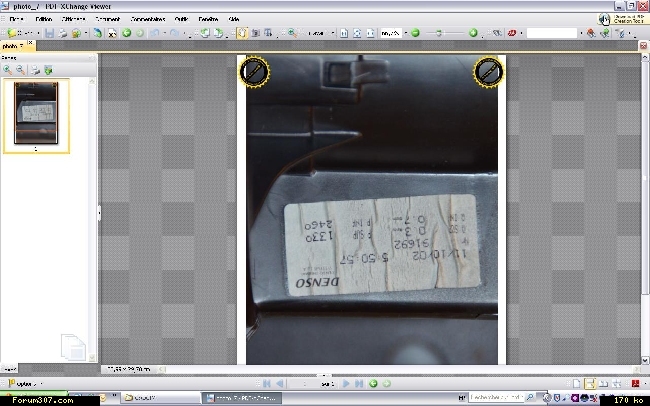This screenshot has width=650, height=406.
Task: Click the measurement/link tool icon
Action: 497,33
